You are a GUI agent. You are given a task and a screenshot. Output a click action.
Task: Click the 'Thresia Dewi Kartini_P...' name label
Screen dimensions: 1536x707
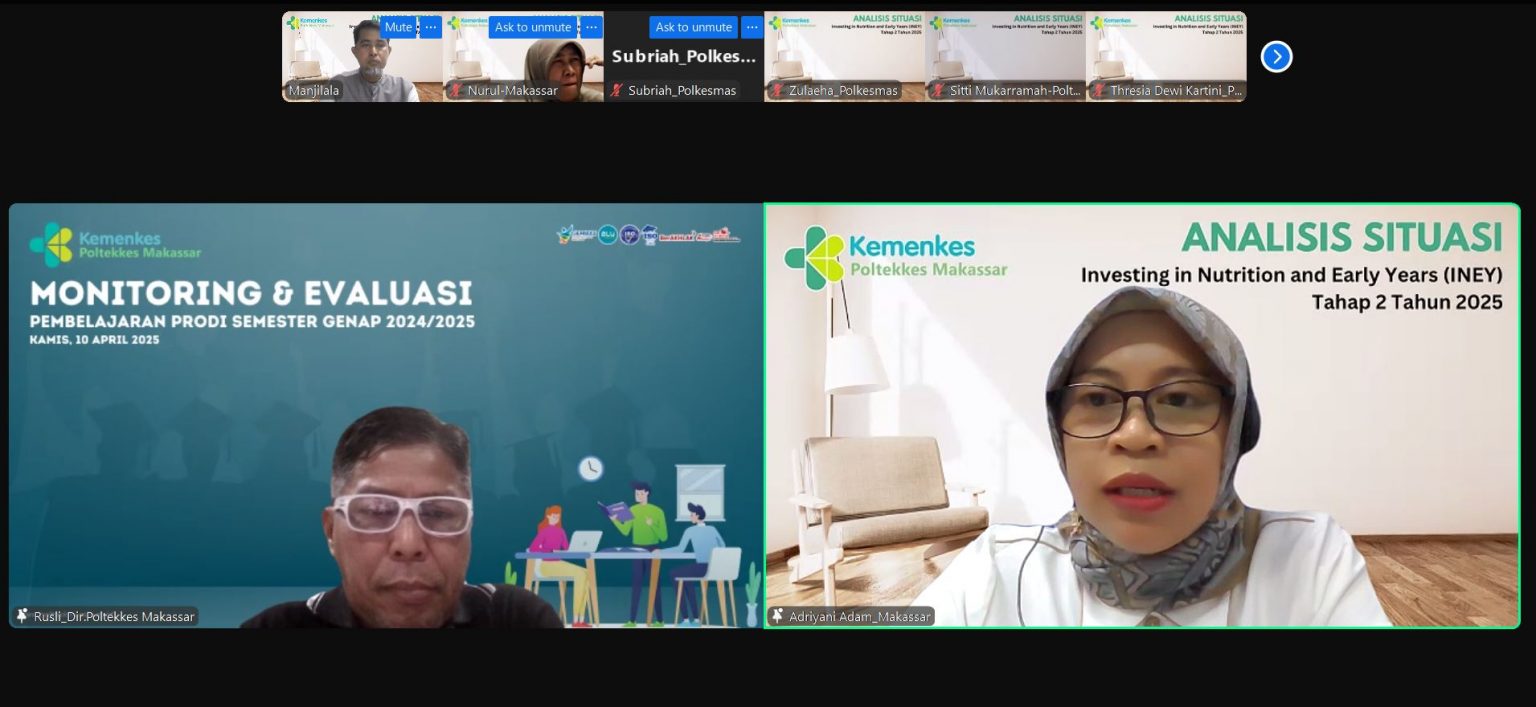coord(1175,91)
